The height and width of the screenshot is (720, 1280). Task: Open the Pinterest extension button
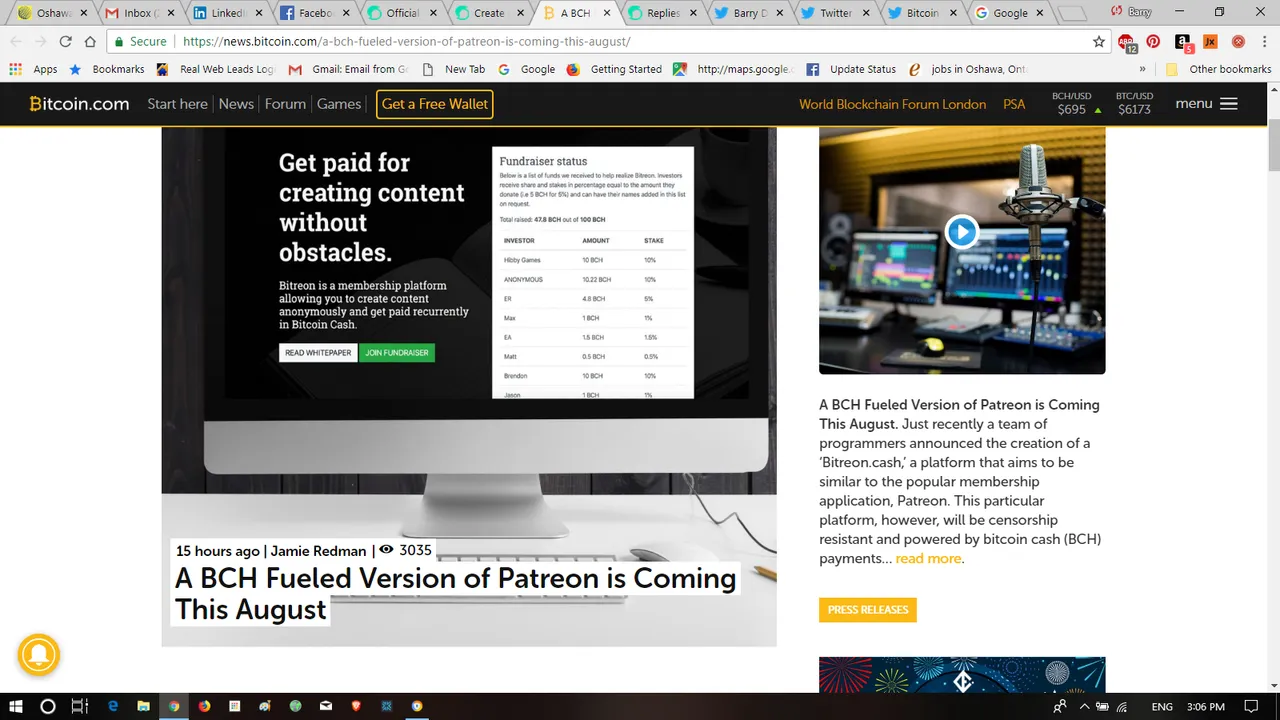tap(1153, 42)
